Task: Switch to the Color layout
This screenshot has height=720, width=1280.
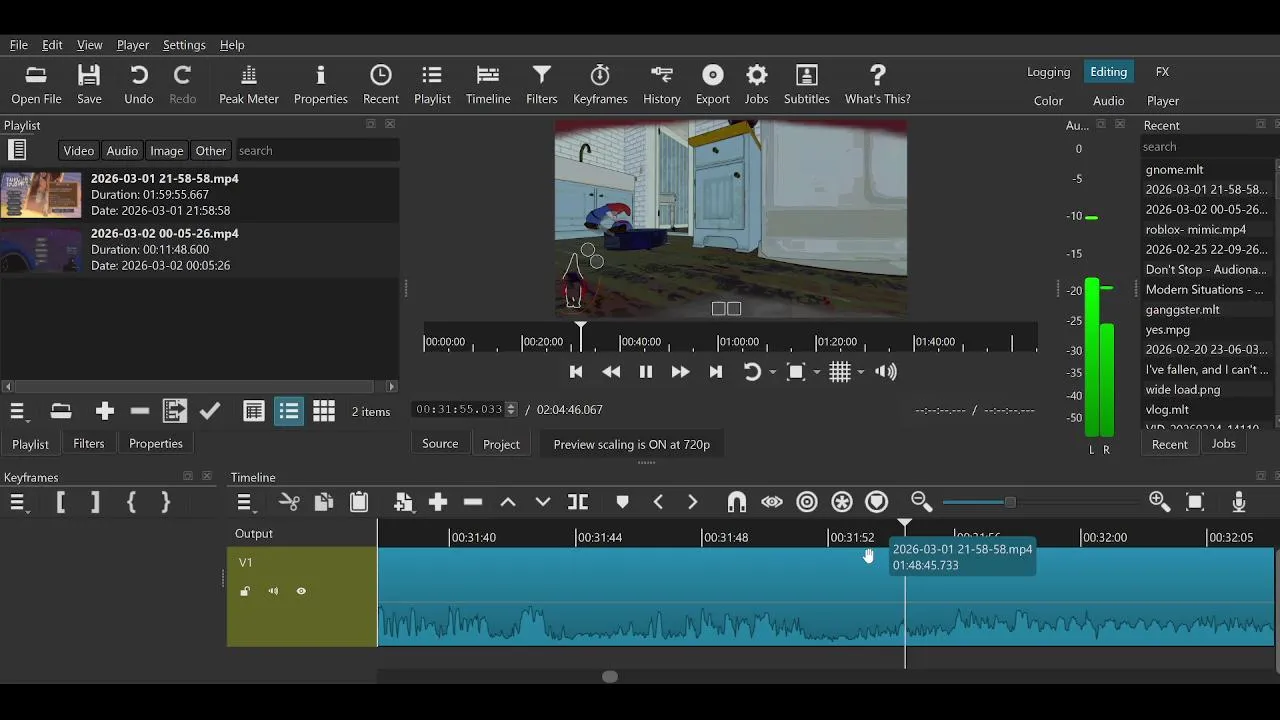Action: pyautogui.click(x=1048, y=101)
